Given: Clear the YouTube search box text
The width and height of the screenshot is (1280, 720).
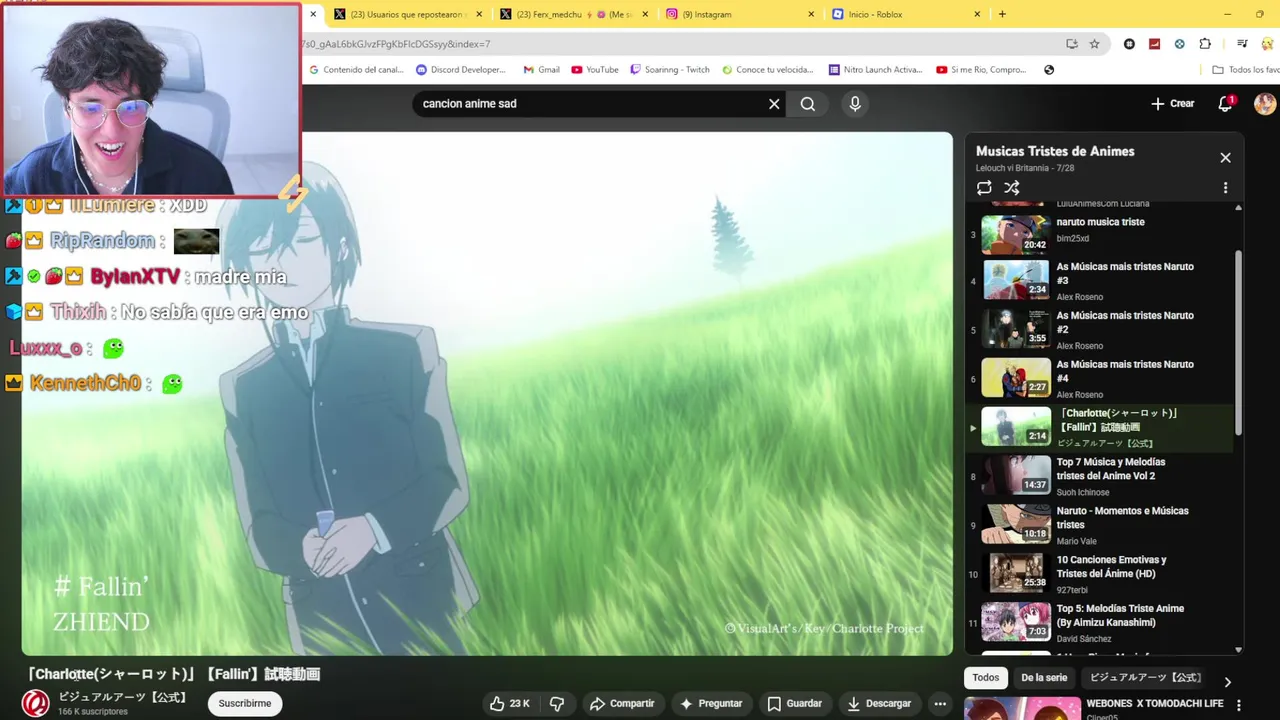Looking at the screenshot, I should pyautogui.click(x=774, y=104).
